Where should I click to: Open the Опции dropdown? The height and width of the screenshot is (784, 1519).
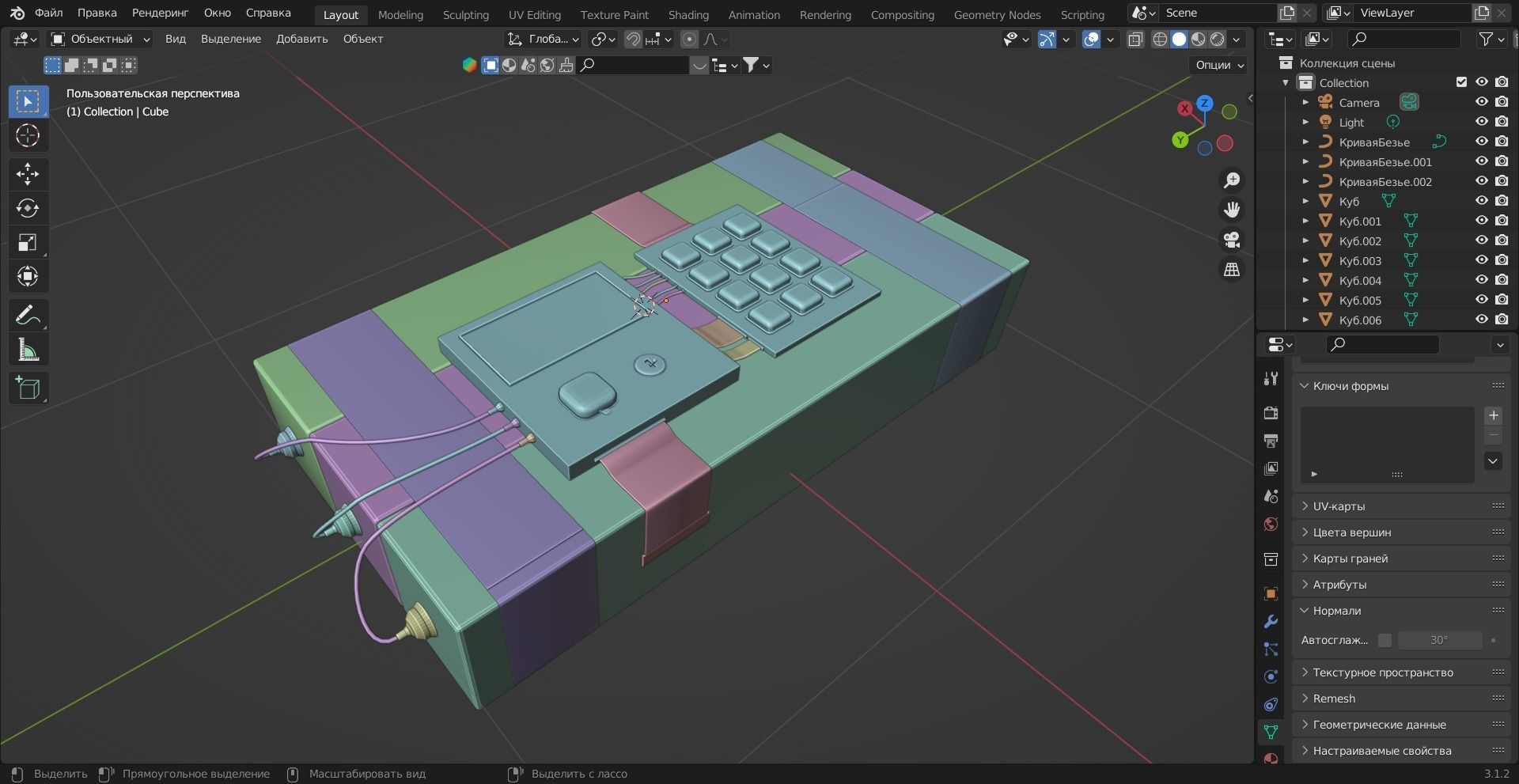[1218, 65]
